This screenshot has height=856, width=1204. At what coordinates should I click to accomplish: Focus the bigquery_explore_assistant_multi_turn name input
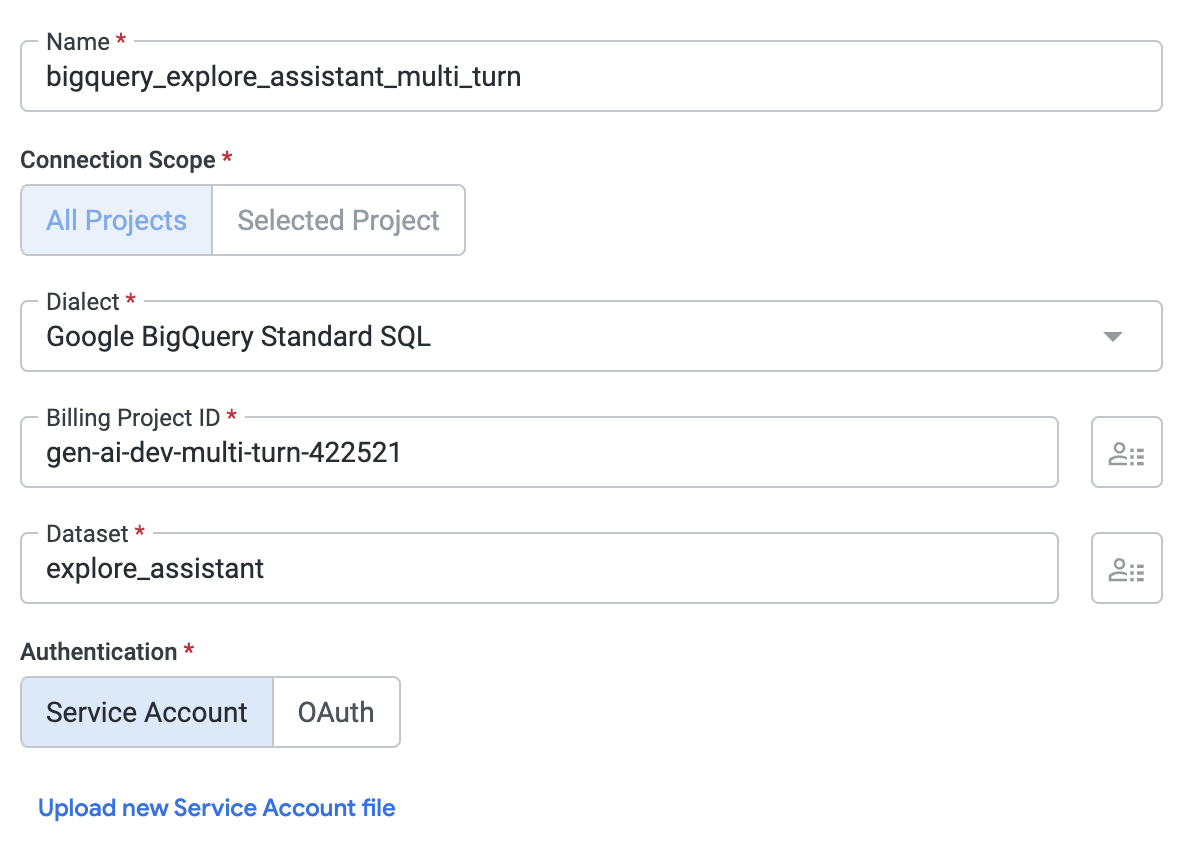(590, 77)
